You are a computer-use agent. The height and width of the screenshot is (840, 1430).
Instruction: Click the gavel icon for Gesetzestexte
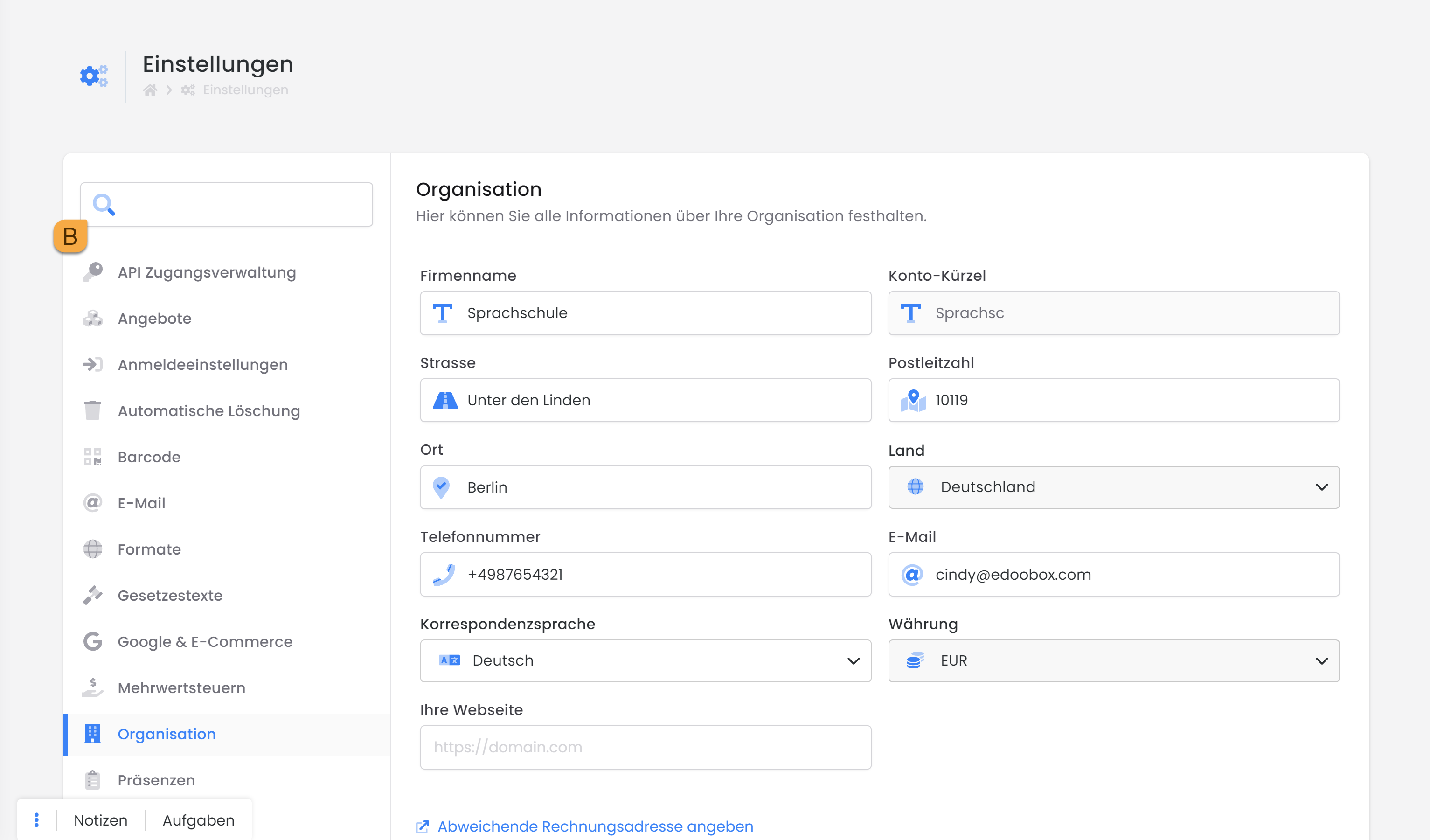(x=92, y=595)
